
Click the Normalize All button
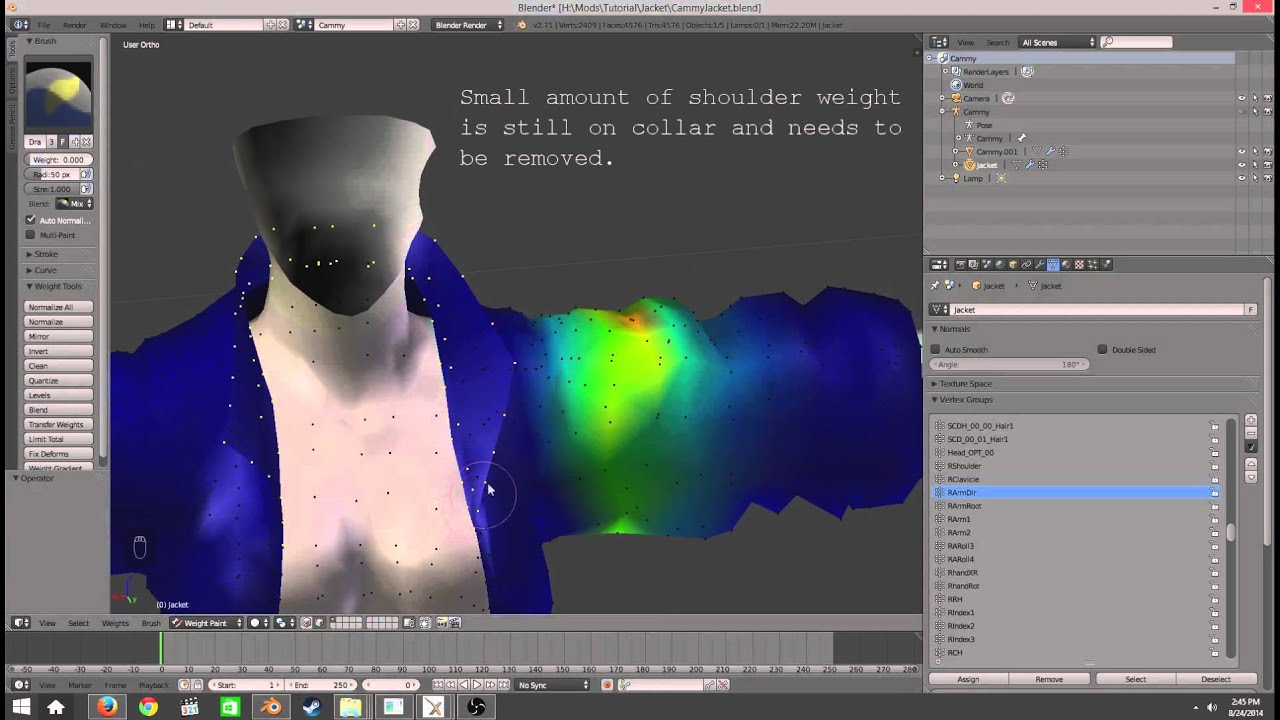(59, 307)
